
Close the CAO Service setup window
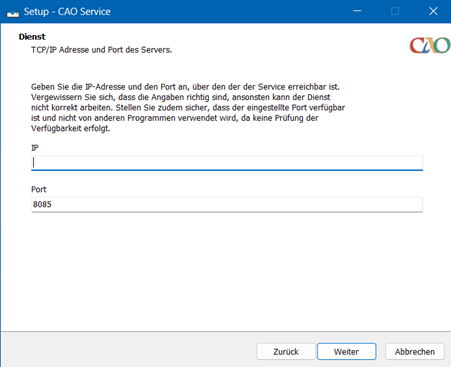pos(433,11)
